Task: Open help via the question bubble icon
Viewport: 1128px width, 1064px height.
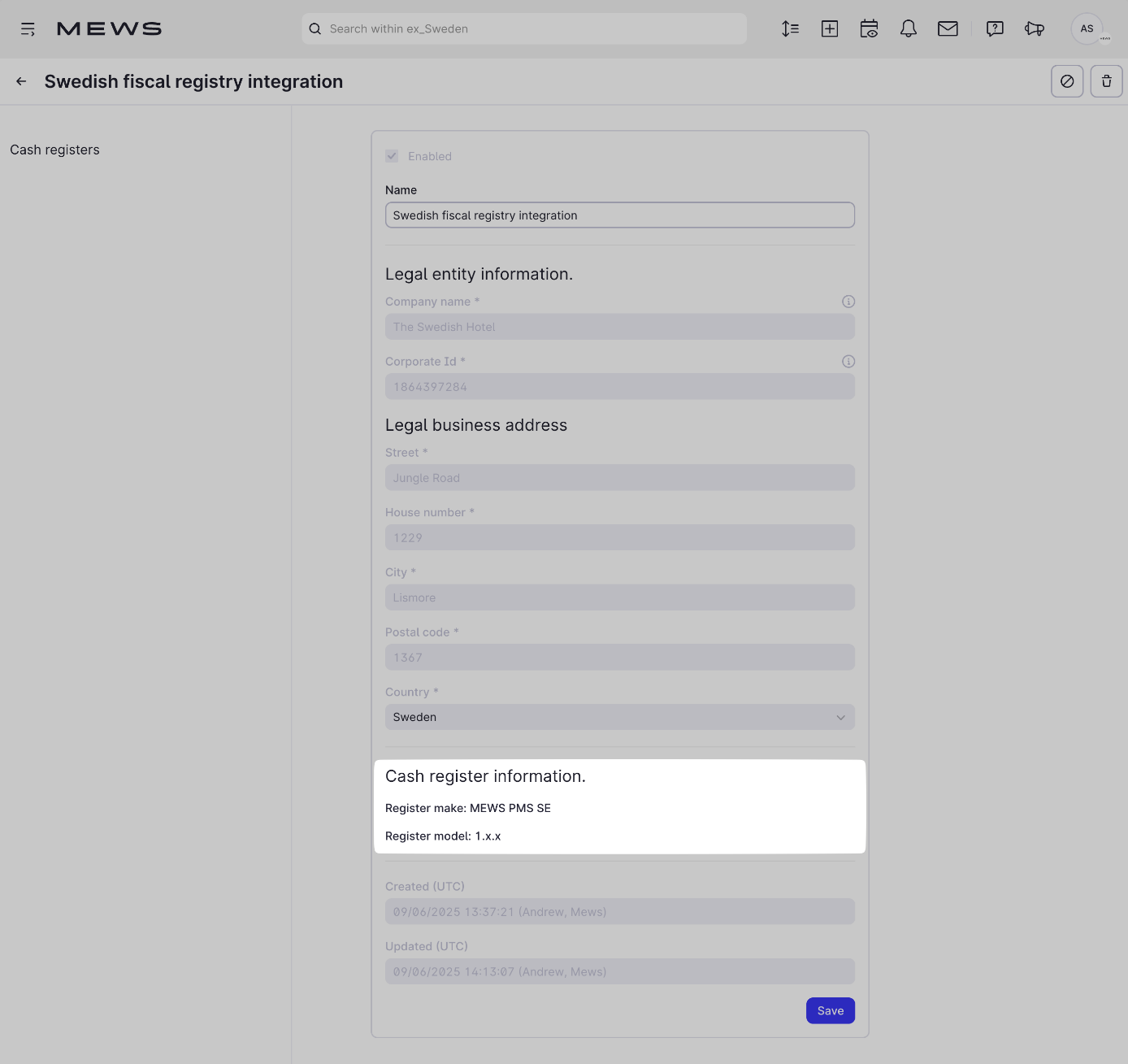Action: 994,28
